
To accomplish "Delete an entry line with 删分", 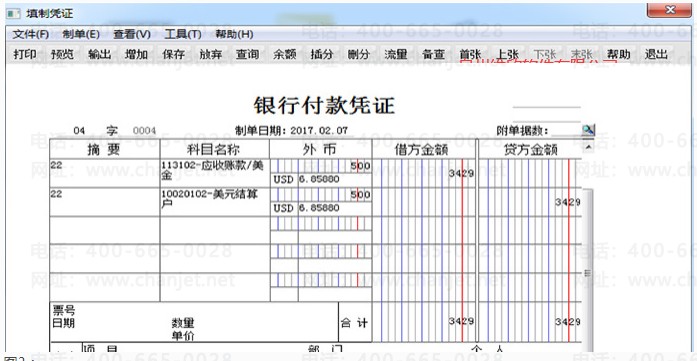I will coord(359,54).
